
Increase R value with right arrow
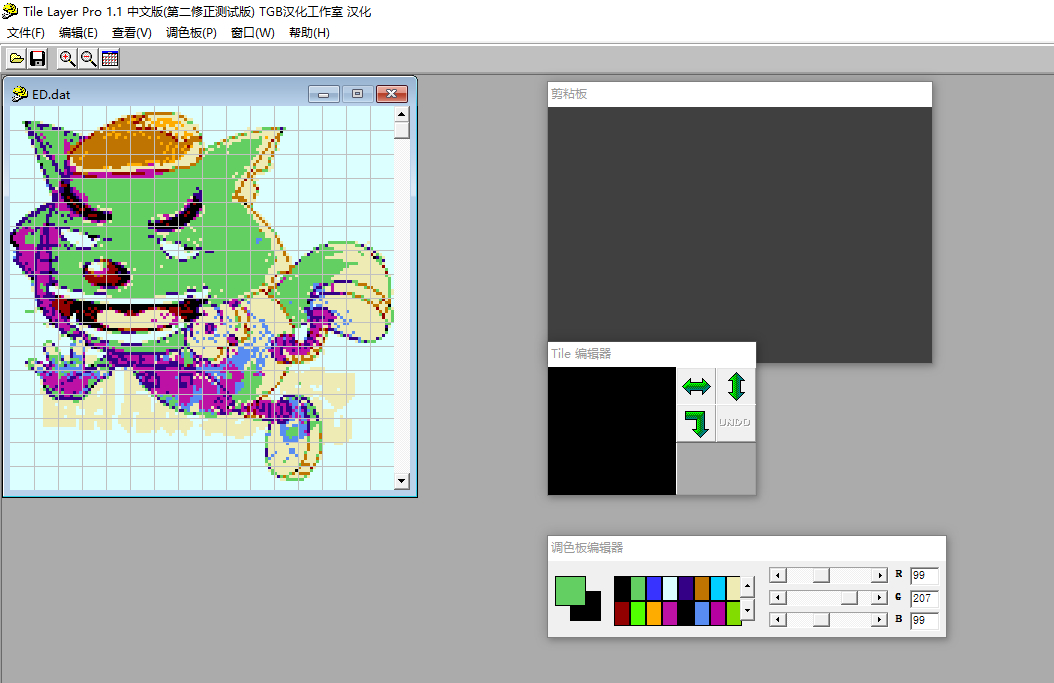click(x=879, y=575)
